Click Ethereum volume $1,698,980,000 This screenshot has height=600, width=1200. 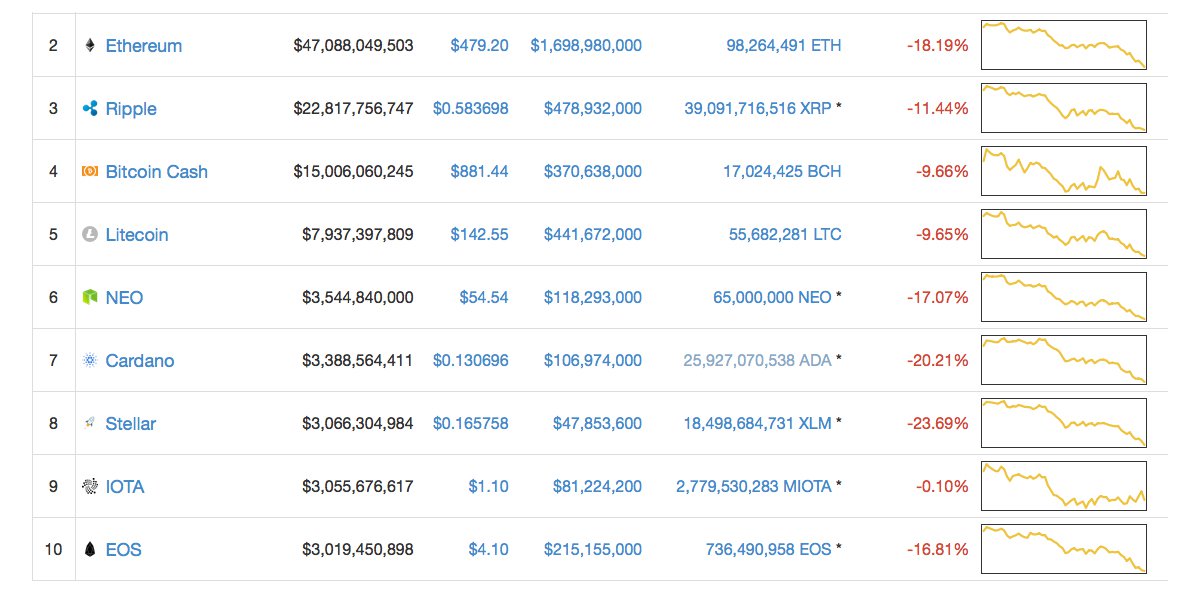[586, 45]
